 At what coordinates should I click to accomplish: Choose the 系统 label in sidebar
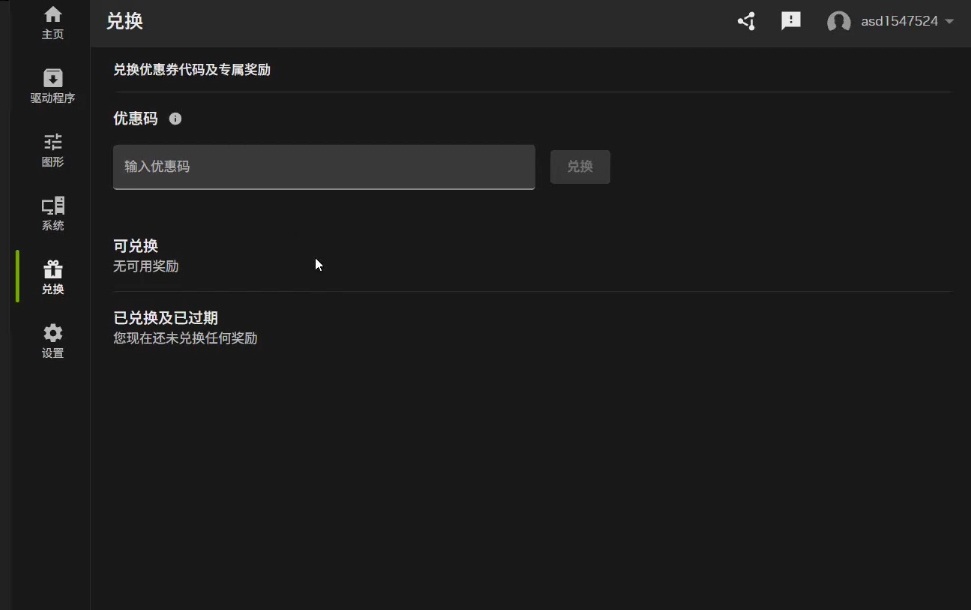point(53,226)
